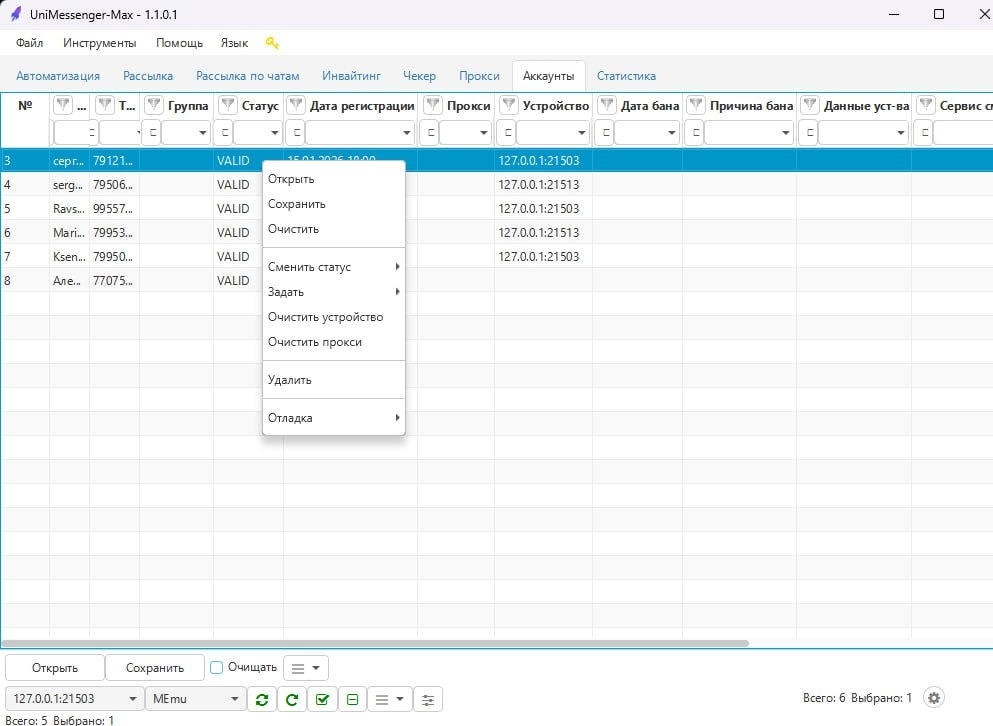Click the filter funnel for Причина бана column

tap(696, 106)
